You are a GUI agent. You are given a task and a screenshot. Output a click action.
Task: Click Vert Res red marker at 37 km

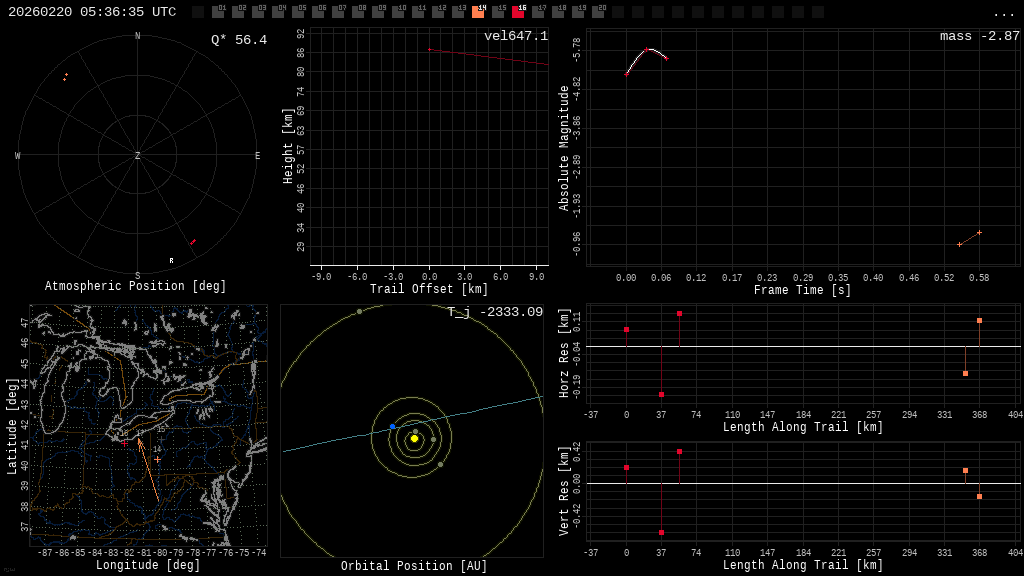tap(662, 533)
